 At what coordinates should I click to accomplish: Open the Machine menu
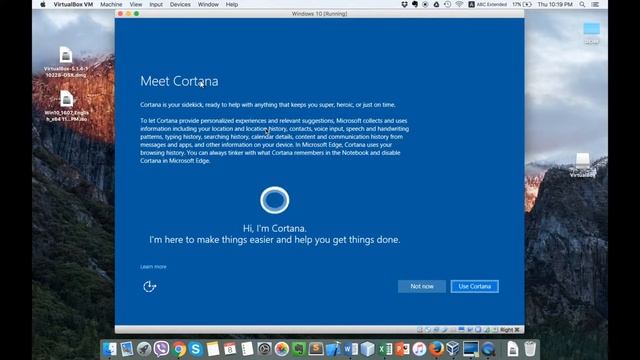tap(111, 4)
